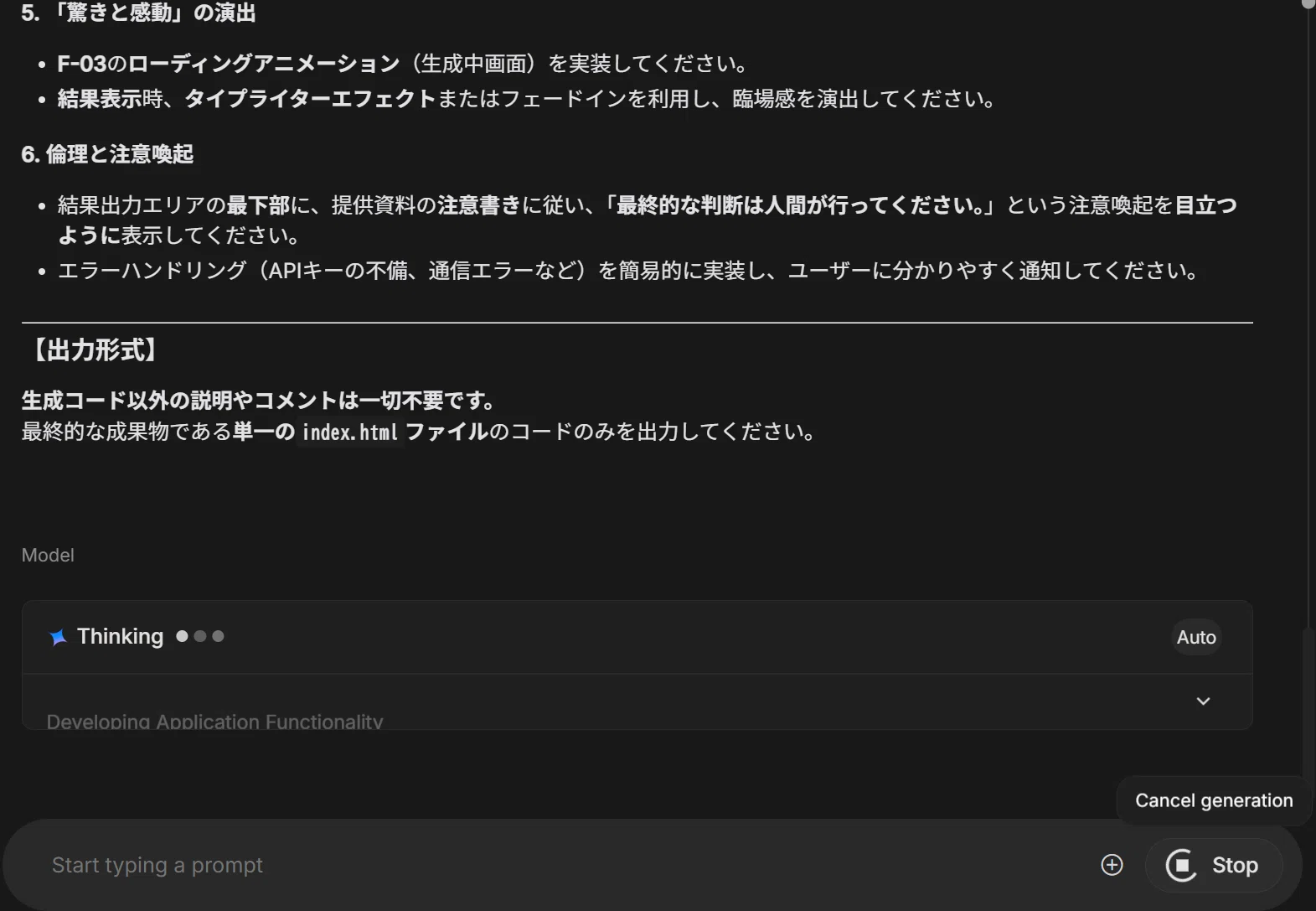Screen dimensions: 1316x911
Task: Expand the Thinking panel chevron
Action: click(x=1203, y=701)
